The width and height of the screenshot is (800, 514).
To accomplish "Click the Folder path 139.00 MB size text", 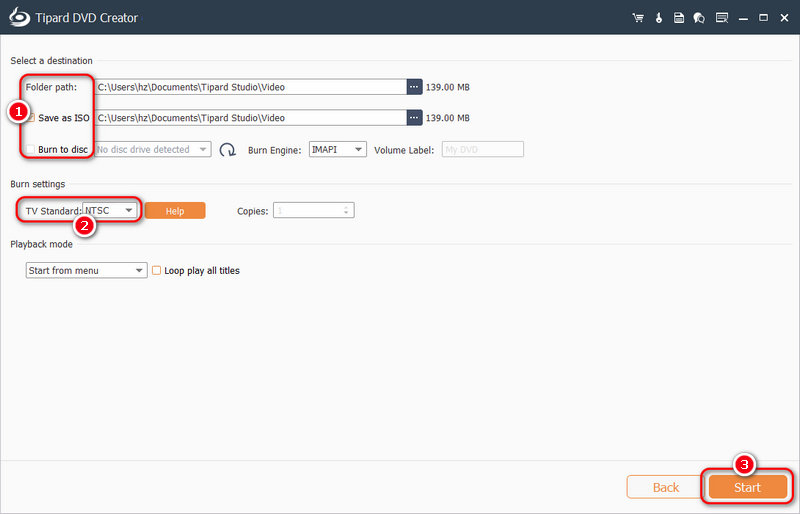I will tap(447, 87).
